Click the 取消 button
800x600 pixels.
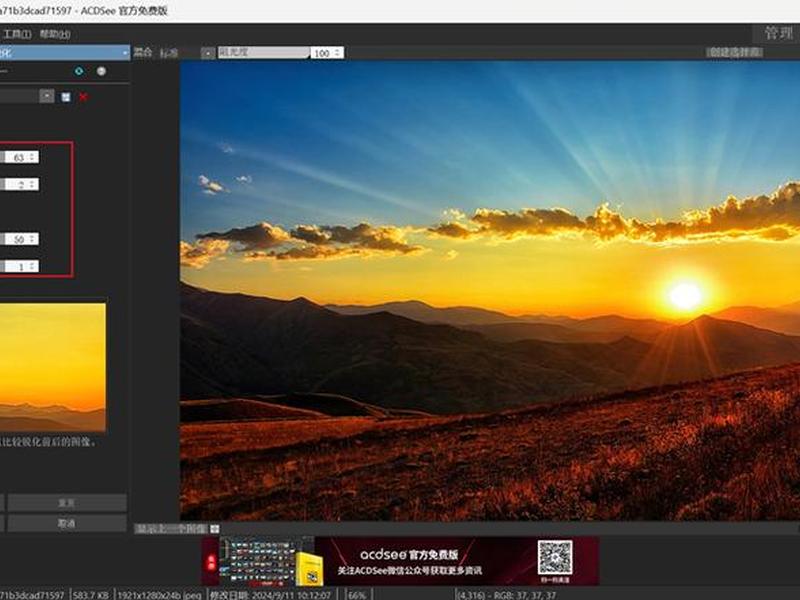tap(67, 523)
